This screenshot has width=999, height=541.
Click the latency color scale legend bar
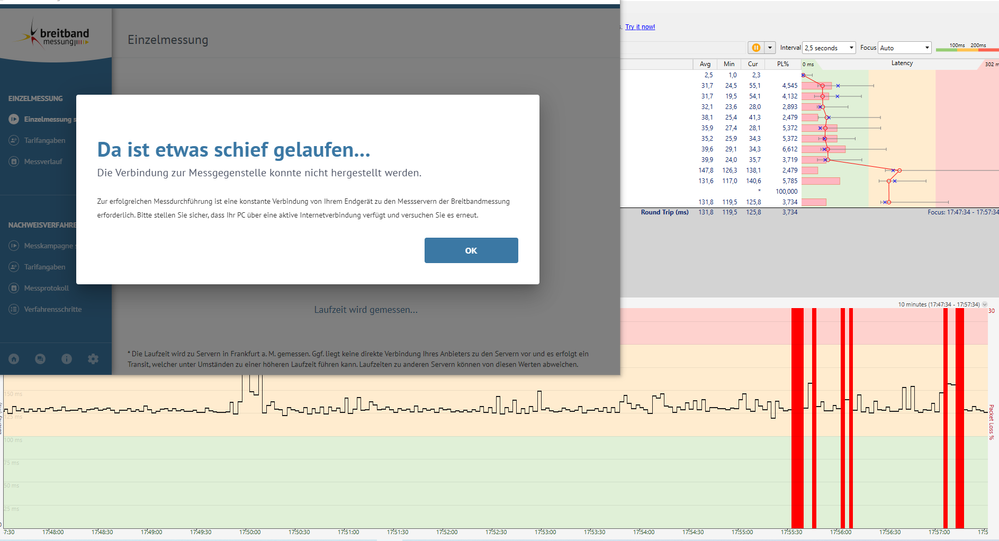[967, 49]
